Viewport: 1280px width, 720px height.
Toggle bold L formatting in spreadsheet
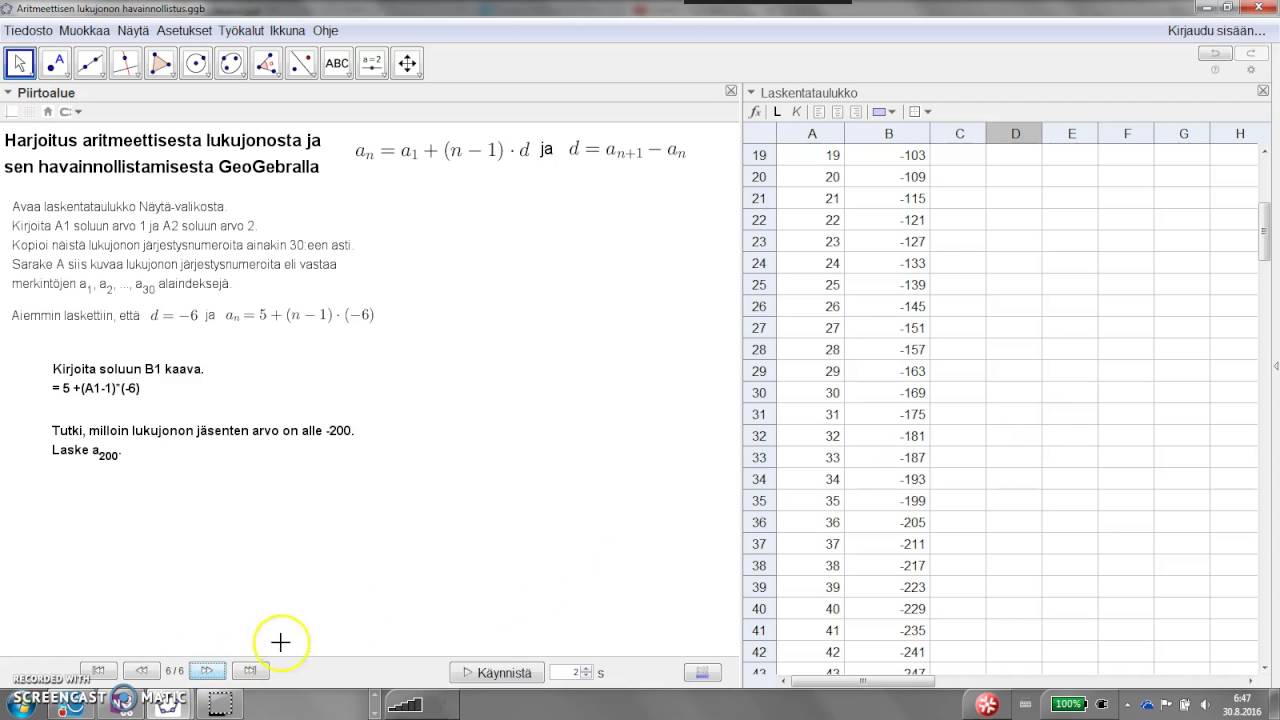tap(777, 112)
